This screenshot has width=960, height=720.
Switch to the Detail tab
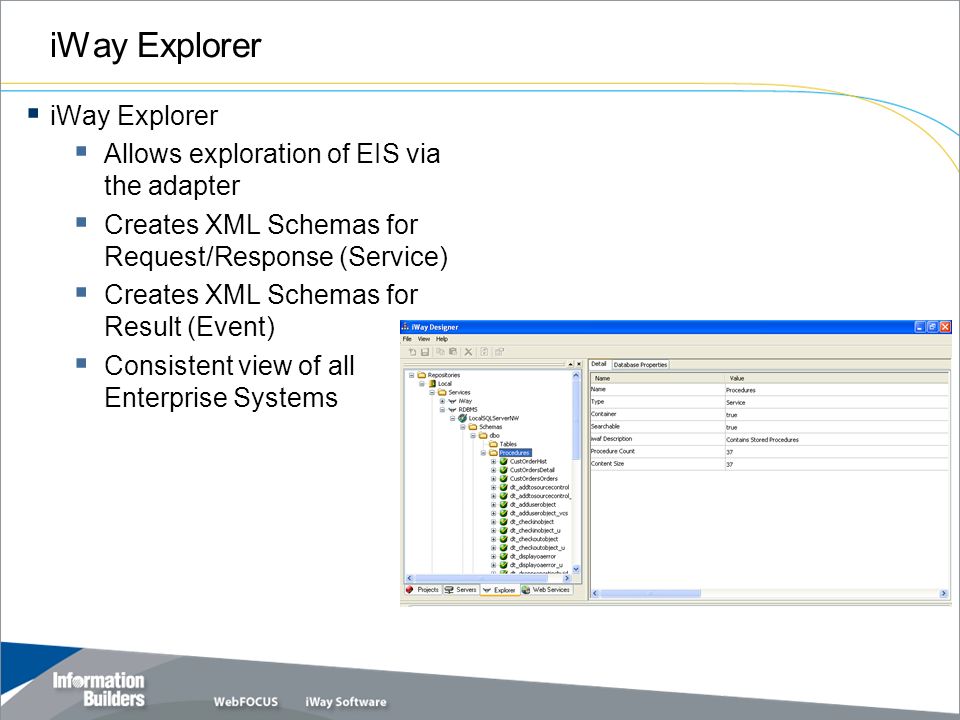tap(599, 364)
